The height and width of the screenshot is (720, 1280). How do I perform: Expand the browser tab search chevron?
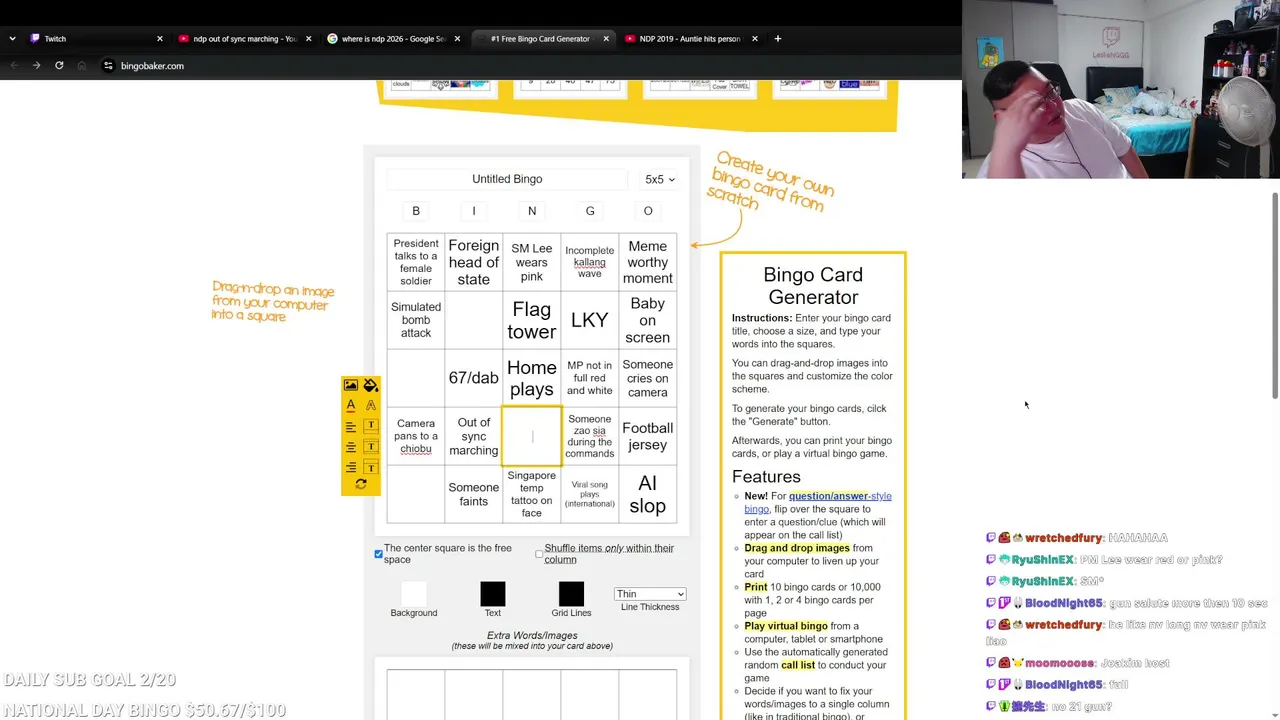point(12,39)
